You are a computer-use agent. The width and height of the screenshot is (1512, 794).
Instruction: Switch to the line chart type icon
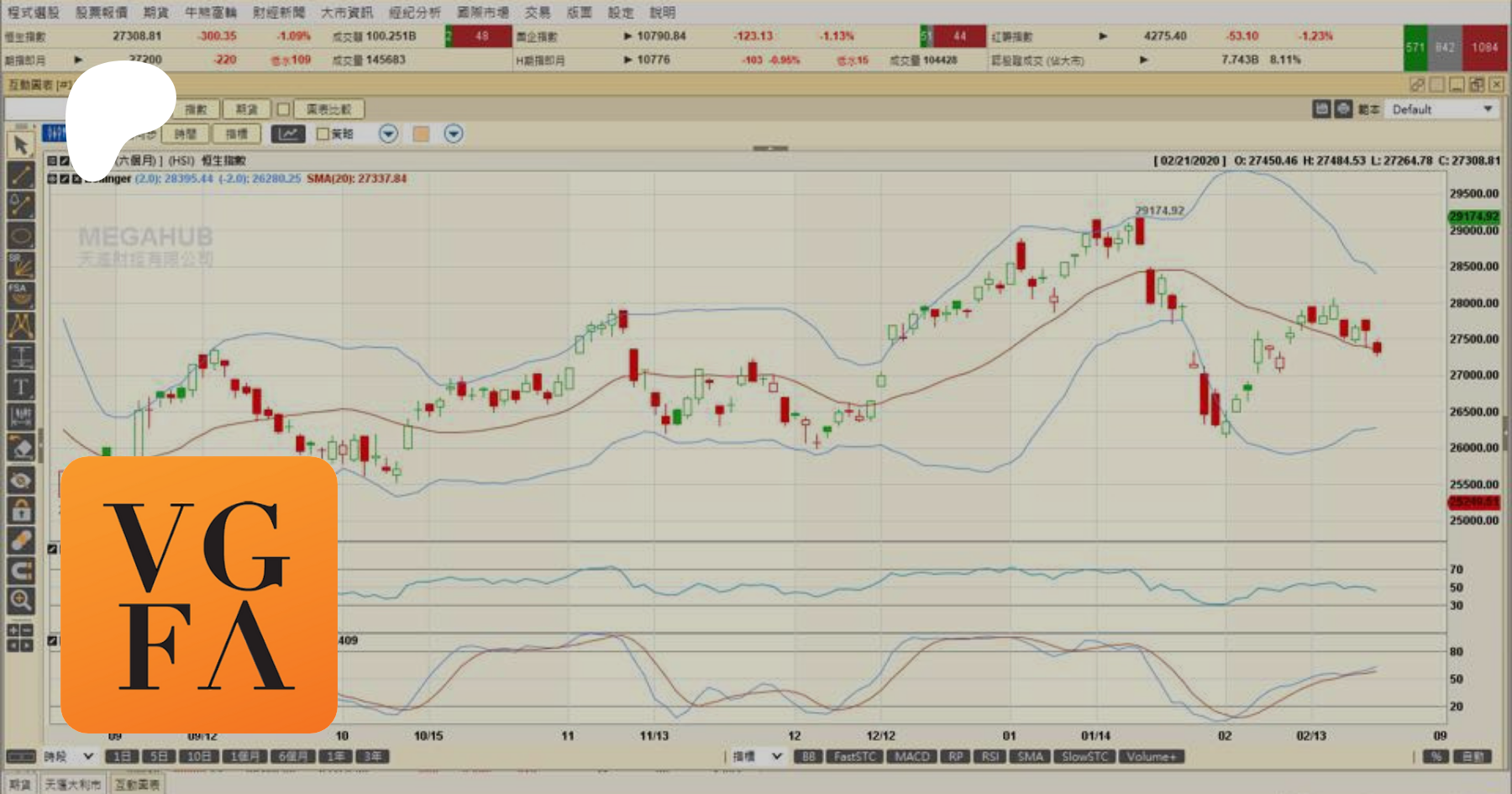[287, 134]
